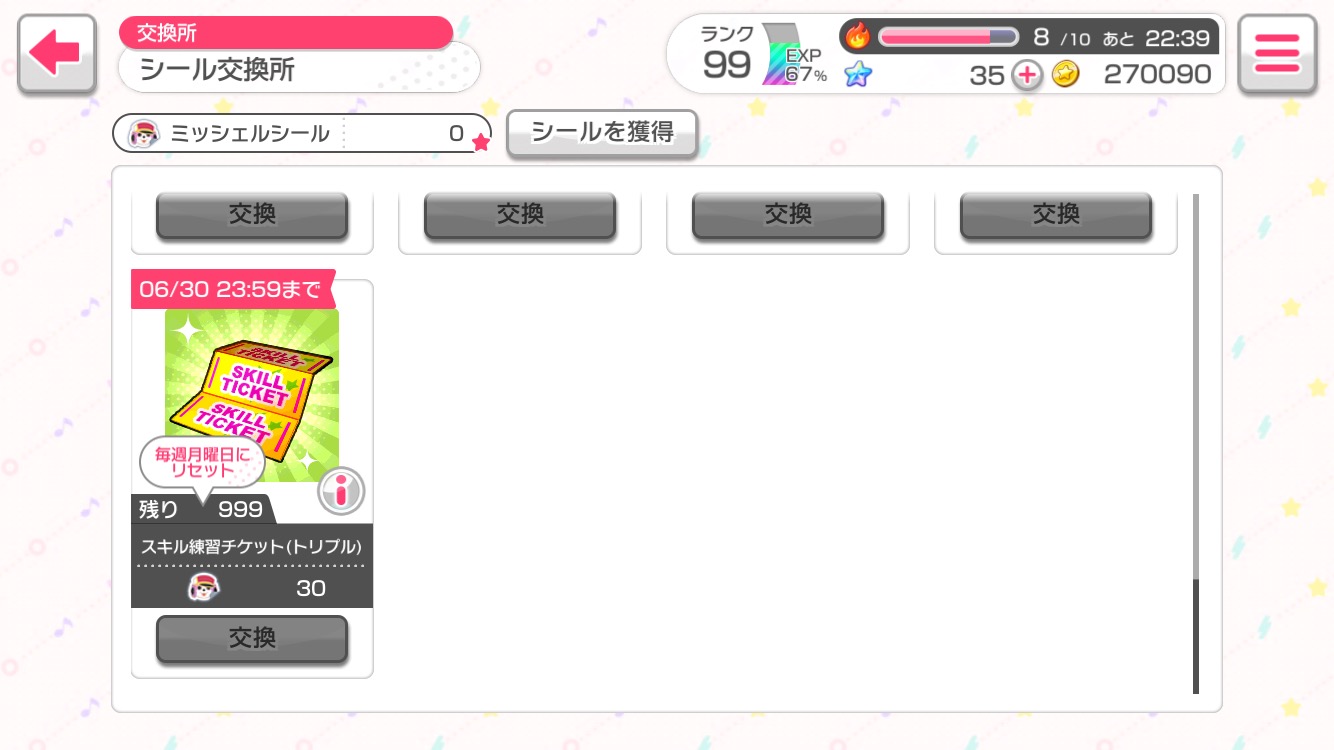Click second 交換 button in top row
The image size is (1334, 750).
point(520,215)
